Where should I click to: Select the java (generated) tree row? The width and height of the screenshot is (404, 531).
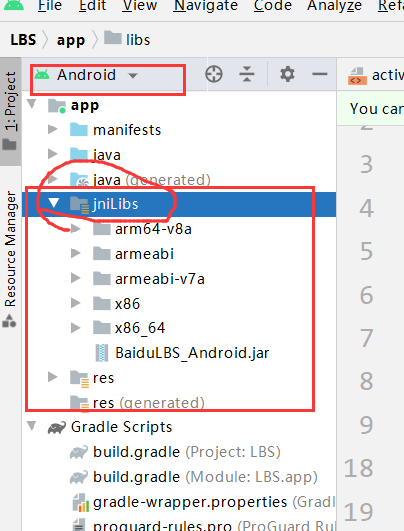point(179,179)
